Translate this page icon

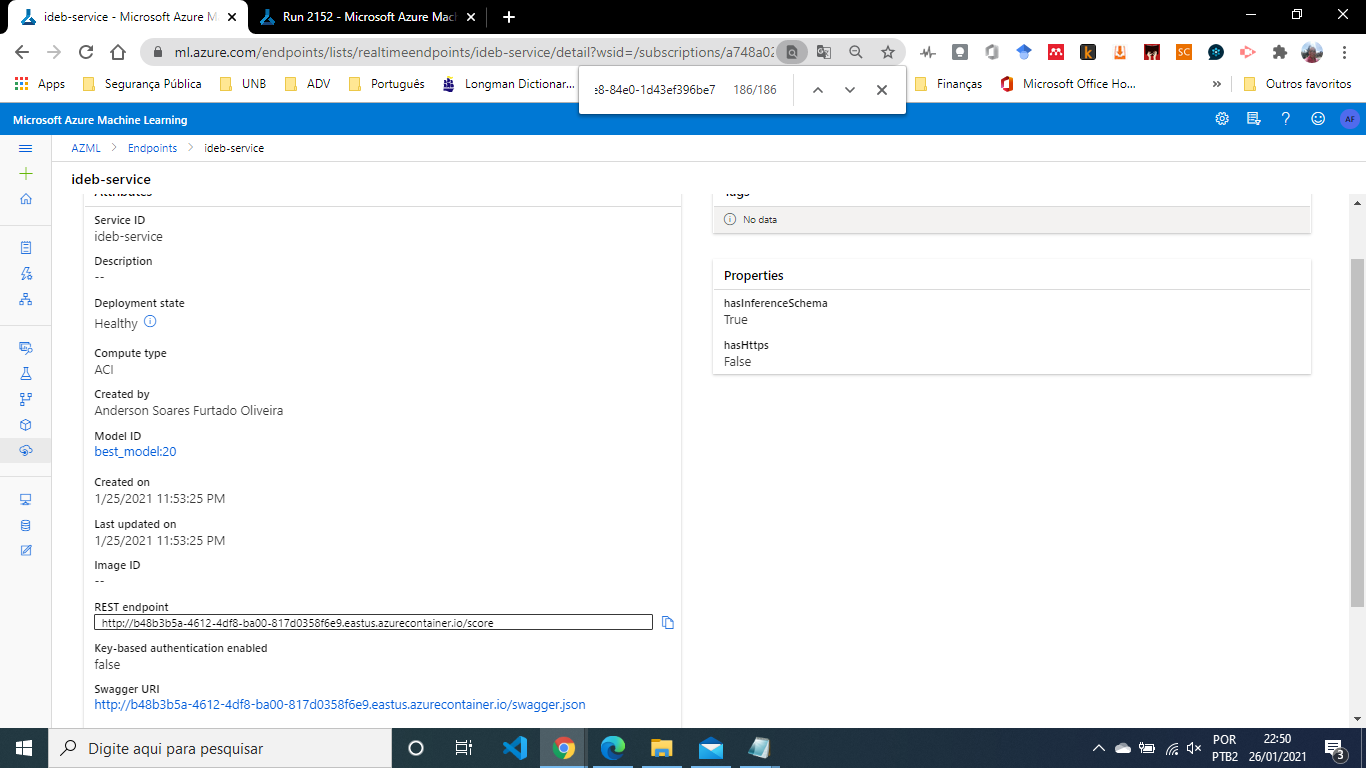[x=823, y=52]
